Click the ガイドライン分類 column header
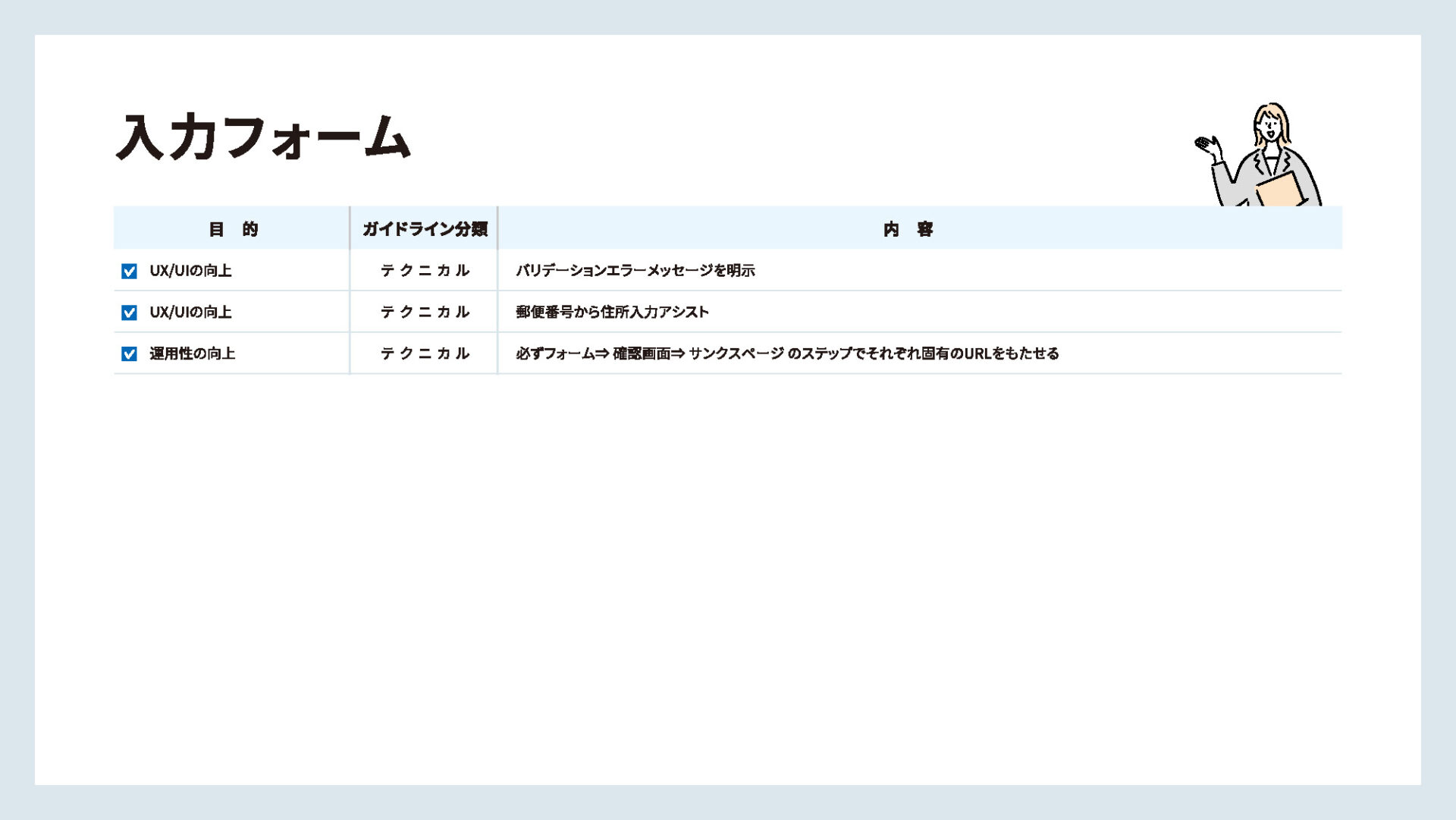Screen dimensions: 1456x820 425,229
